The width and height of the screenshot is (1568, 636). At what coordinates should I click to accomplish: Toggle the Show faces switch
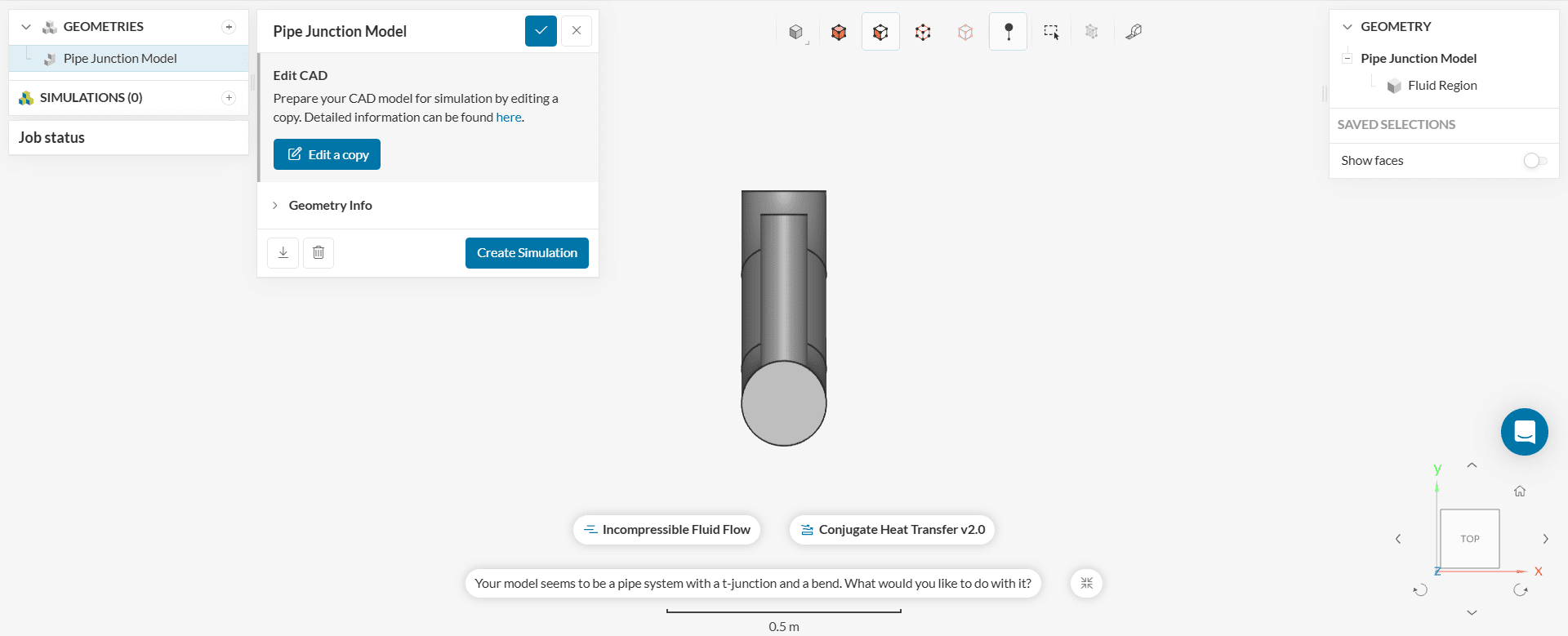click(x=1535, y=161)
